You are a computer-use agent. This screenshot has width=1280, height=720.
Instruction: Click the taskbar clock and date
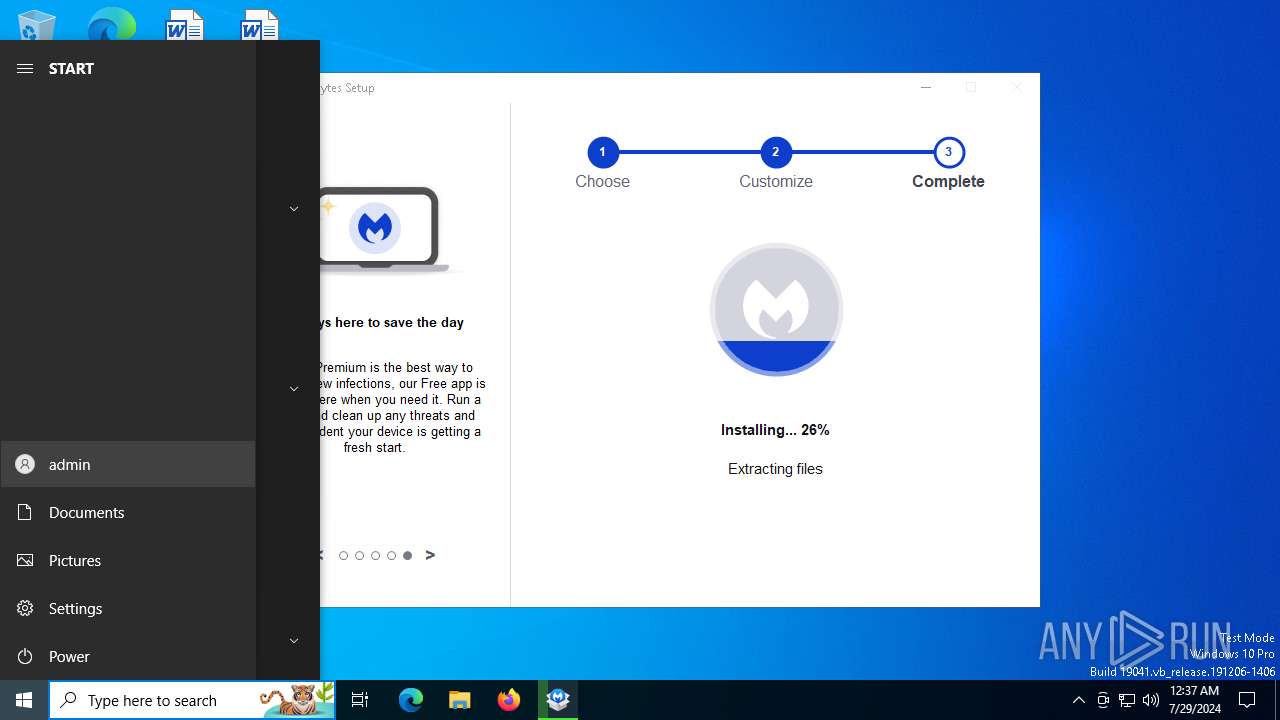1194,700
